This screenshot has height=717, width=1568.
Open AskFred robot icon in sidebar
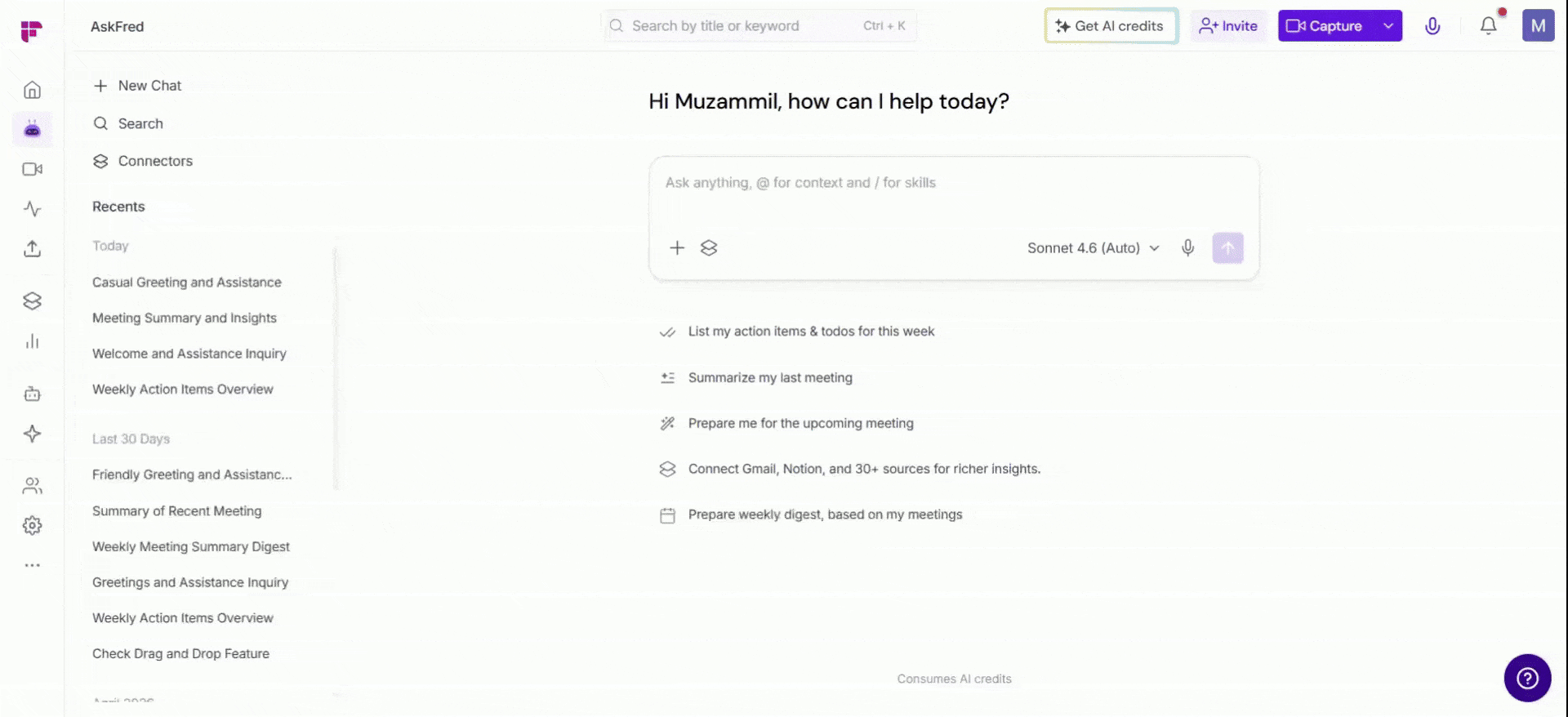[32, 129]
